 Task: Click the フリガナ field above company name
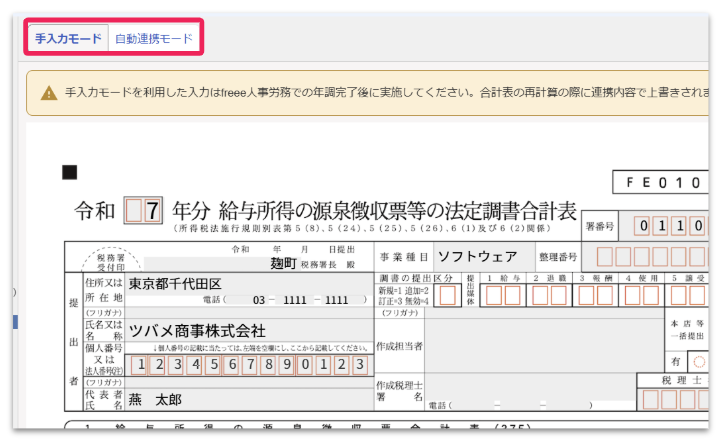(x=249, y=313)
